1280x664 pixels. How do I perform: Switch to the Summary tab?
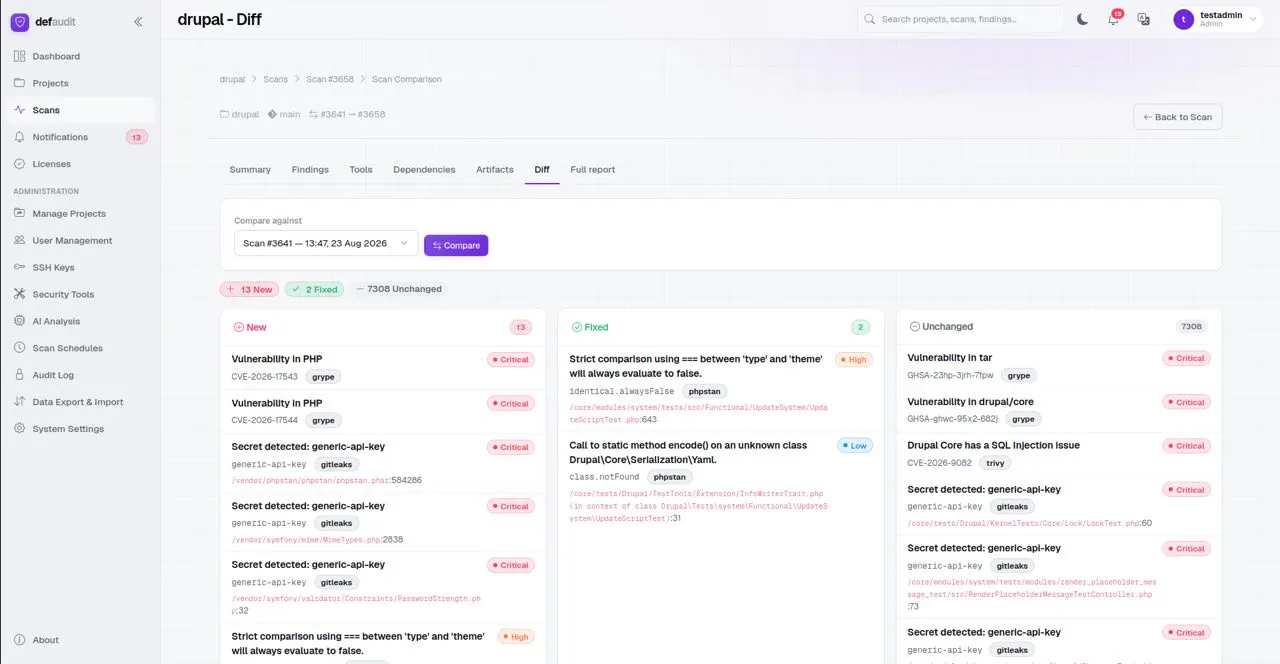pyautogui.click(x=250, y=170)
